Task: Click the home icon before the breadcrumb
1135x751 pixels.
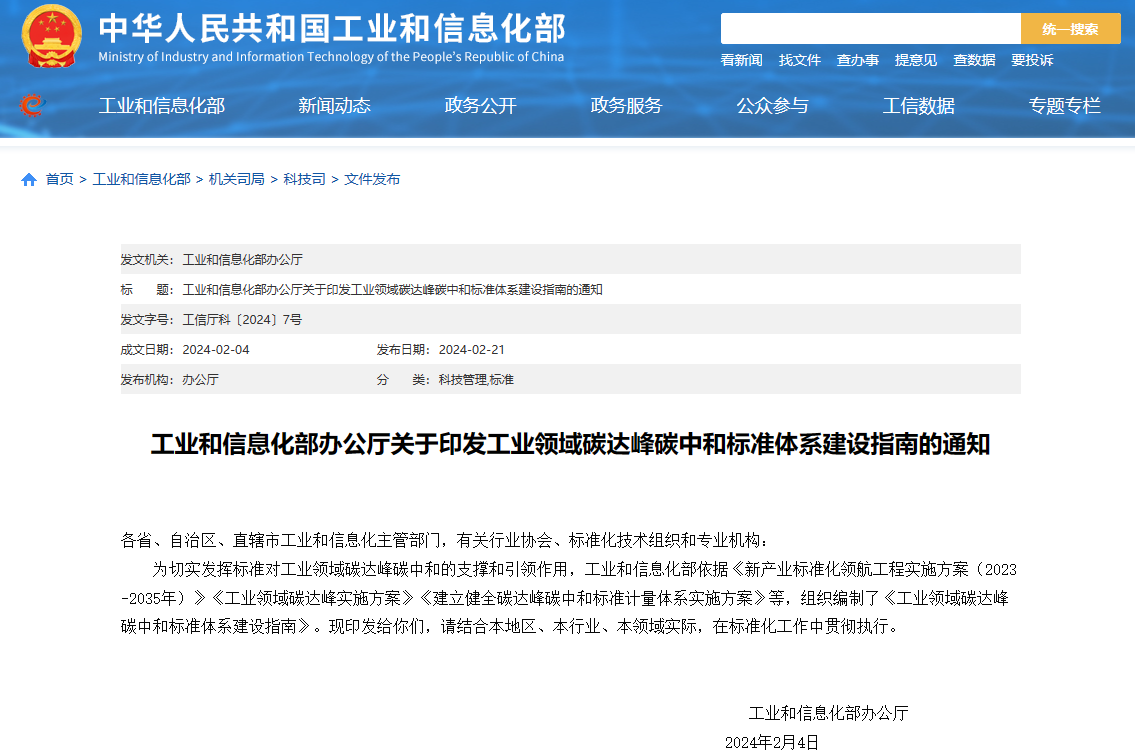Action: (27, 179)
